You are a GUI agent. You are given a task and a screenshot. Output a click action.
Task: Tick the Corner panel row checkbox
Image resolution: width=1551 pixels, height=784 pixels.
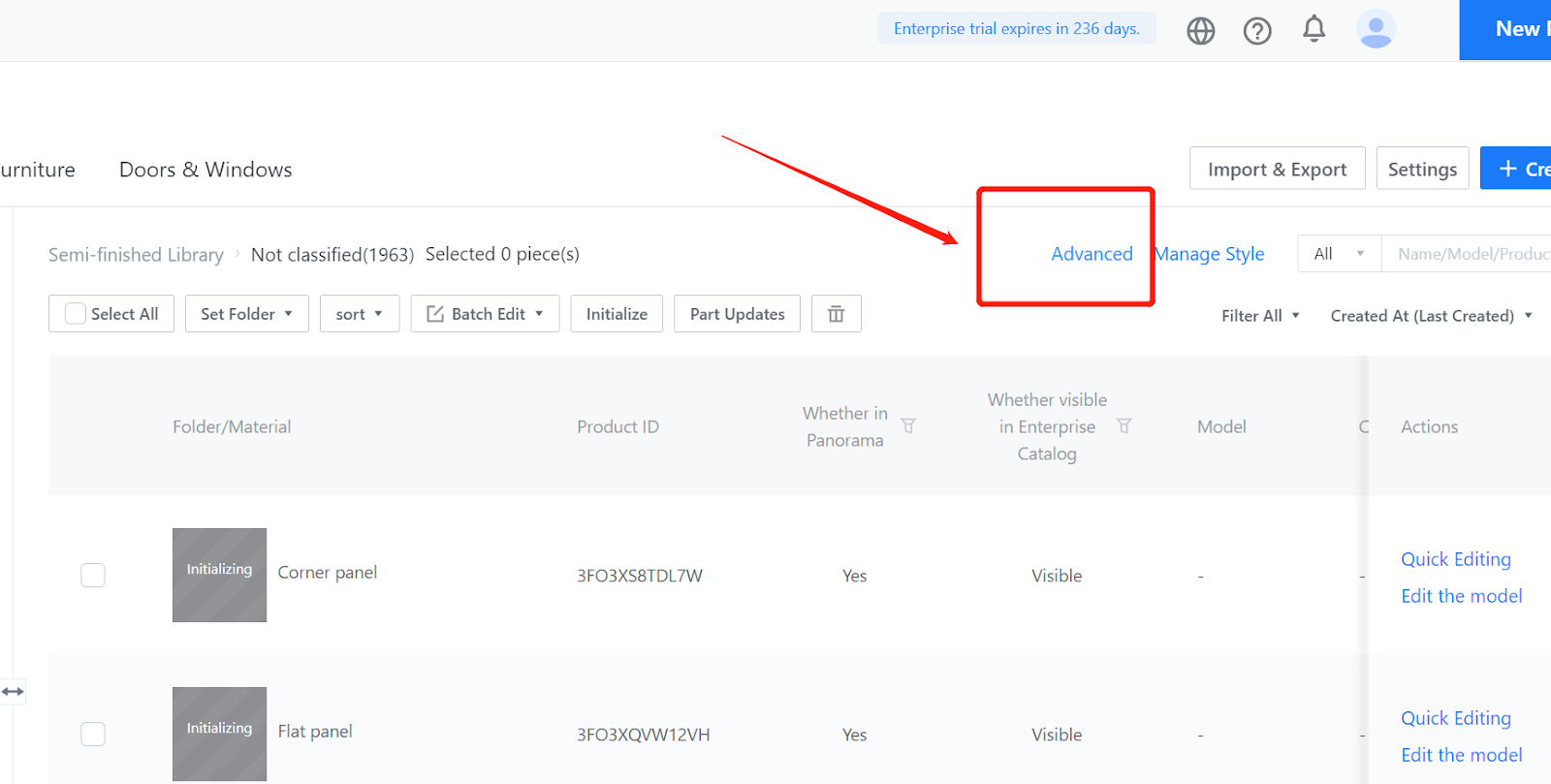click(x=93, y=575)
